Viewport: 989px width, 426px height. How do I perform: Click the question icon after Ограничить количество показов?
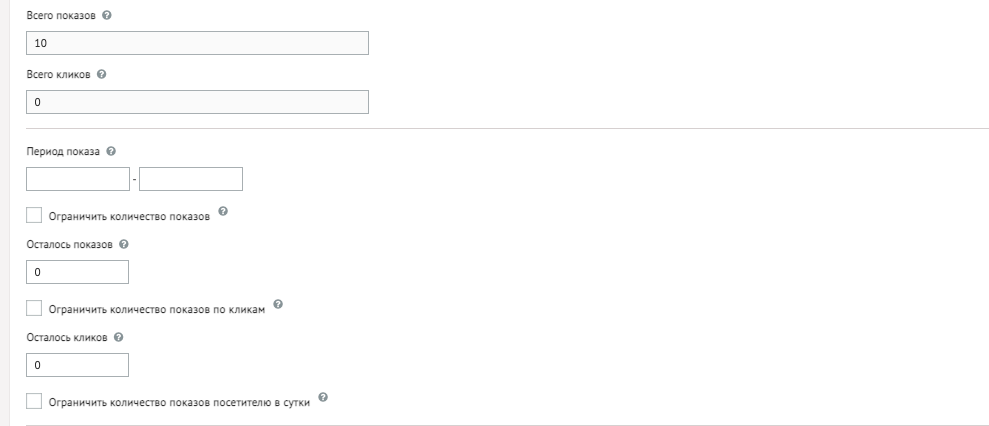(223, 211)
